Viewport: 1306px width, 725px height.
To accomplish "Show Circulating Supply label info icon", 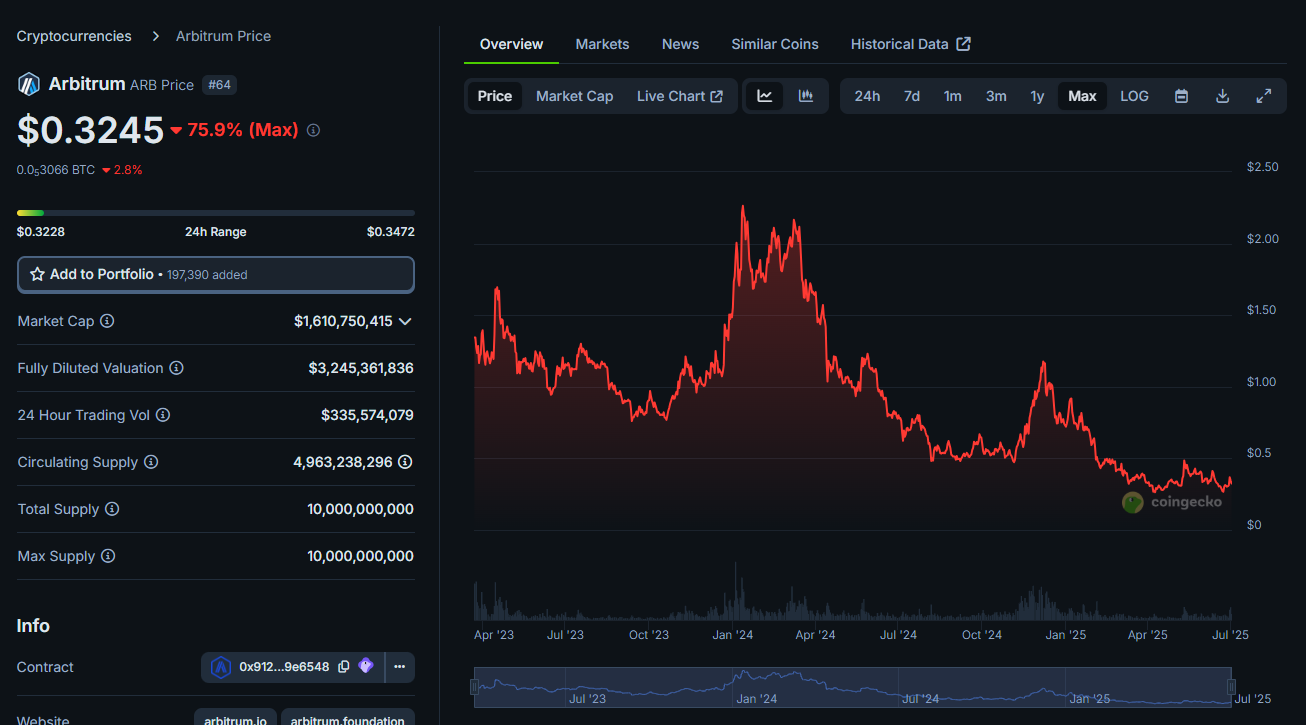I will pos(151,462).
